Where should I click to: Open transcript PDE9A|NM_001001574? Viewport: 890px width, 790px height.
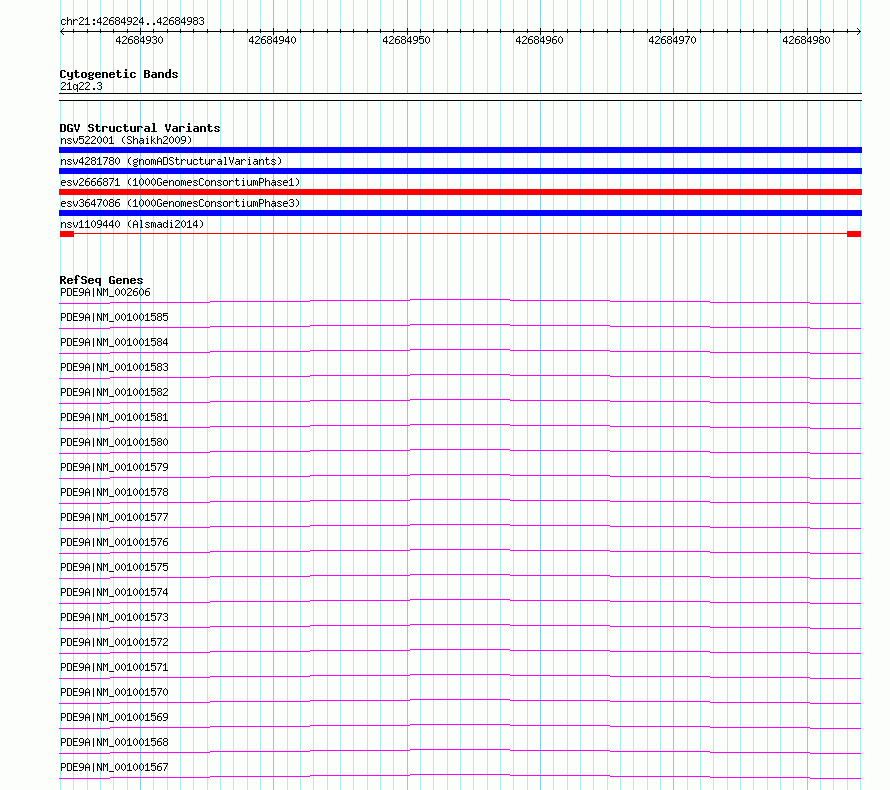114,592
